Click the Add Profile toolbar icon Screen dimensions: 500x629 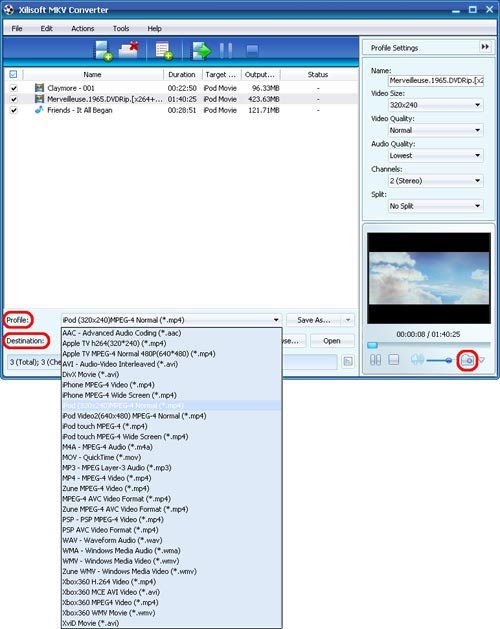click(164, 50)
